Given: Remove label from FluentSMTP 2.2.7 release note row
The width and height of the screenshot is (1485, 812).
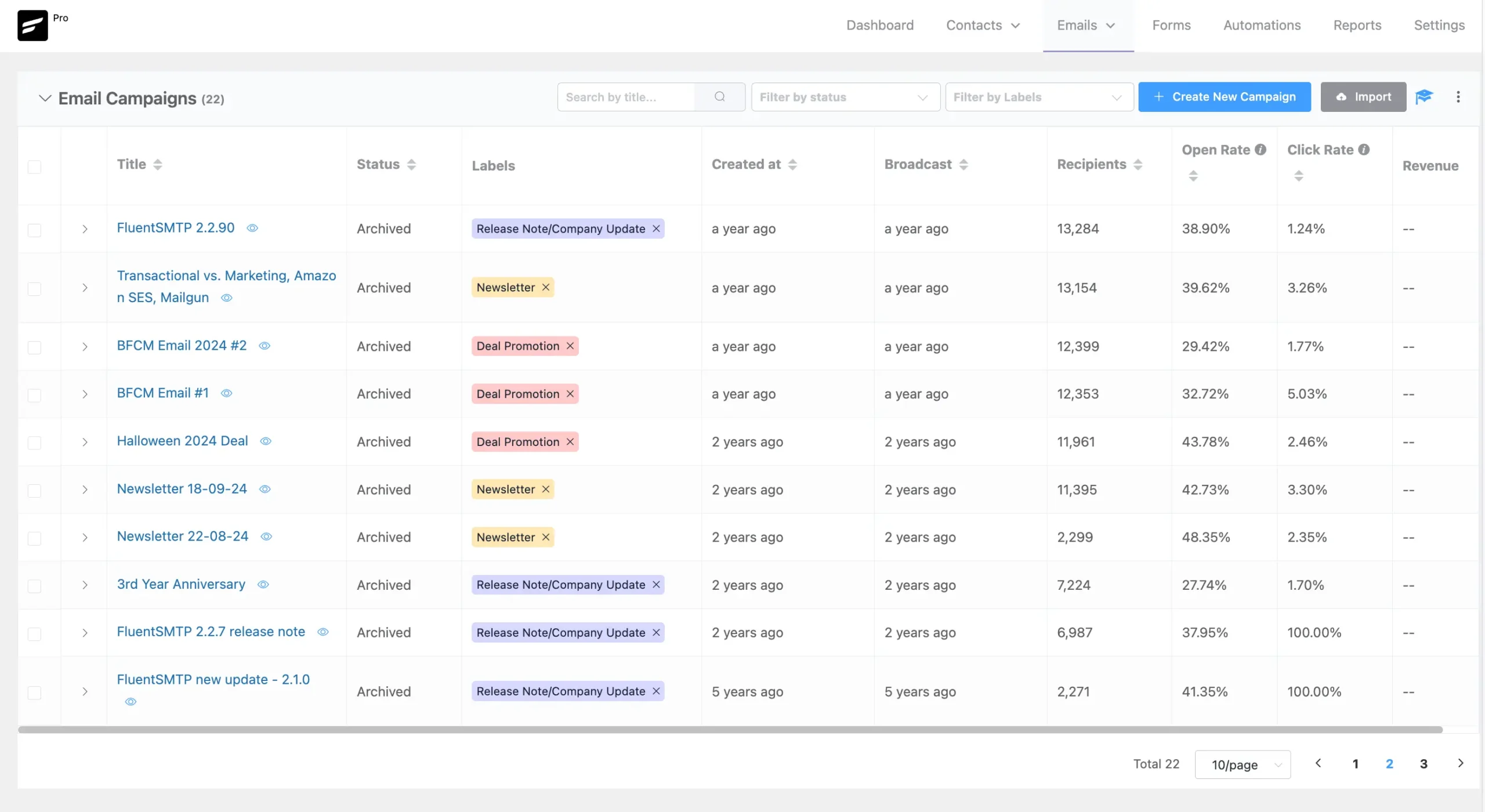Looking at the screenshot, I should pyautogui.click(x=656, y=633).
